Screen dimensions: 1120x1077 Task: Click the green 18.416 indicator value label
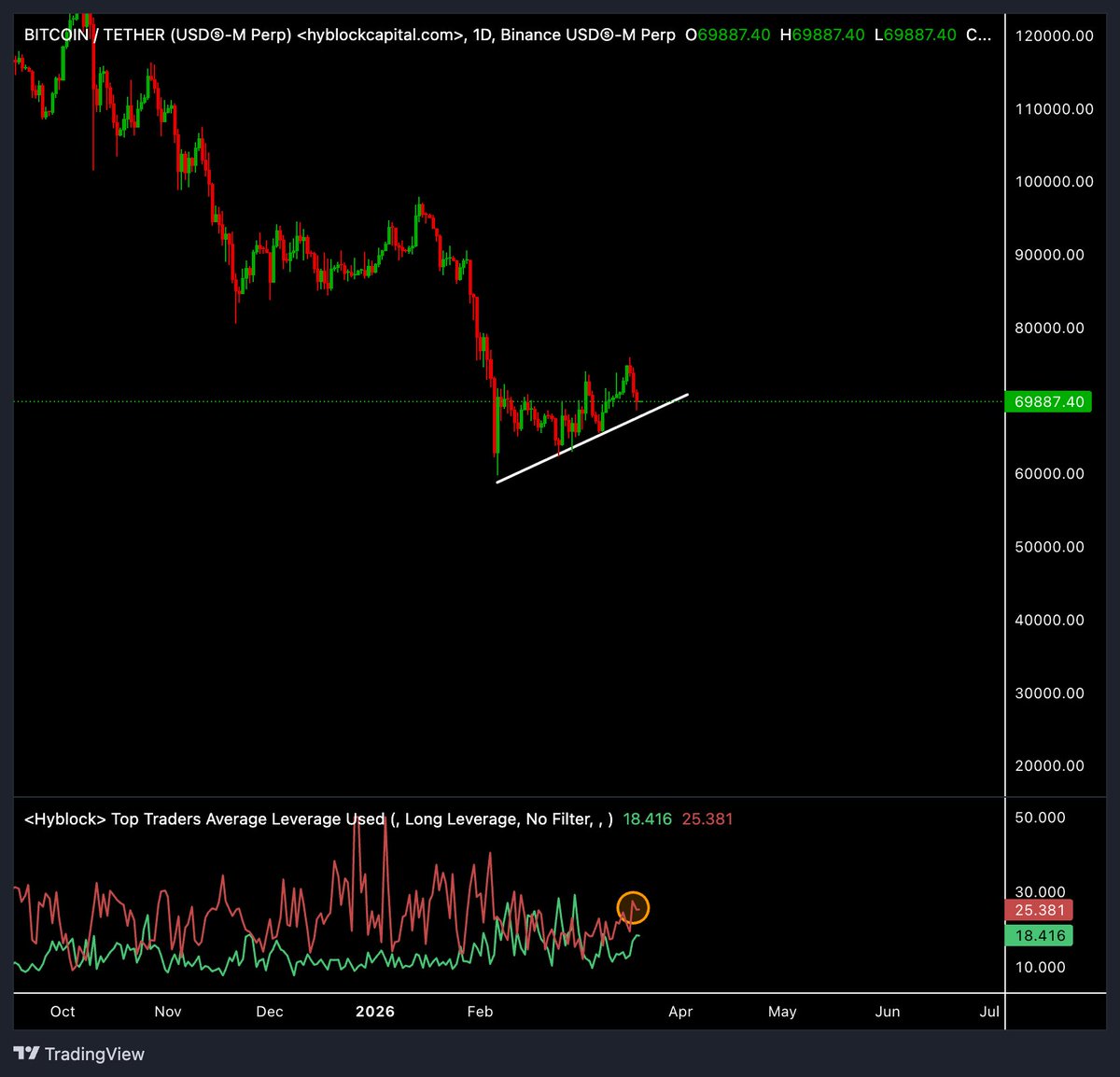point(1040,935)
